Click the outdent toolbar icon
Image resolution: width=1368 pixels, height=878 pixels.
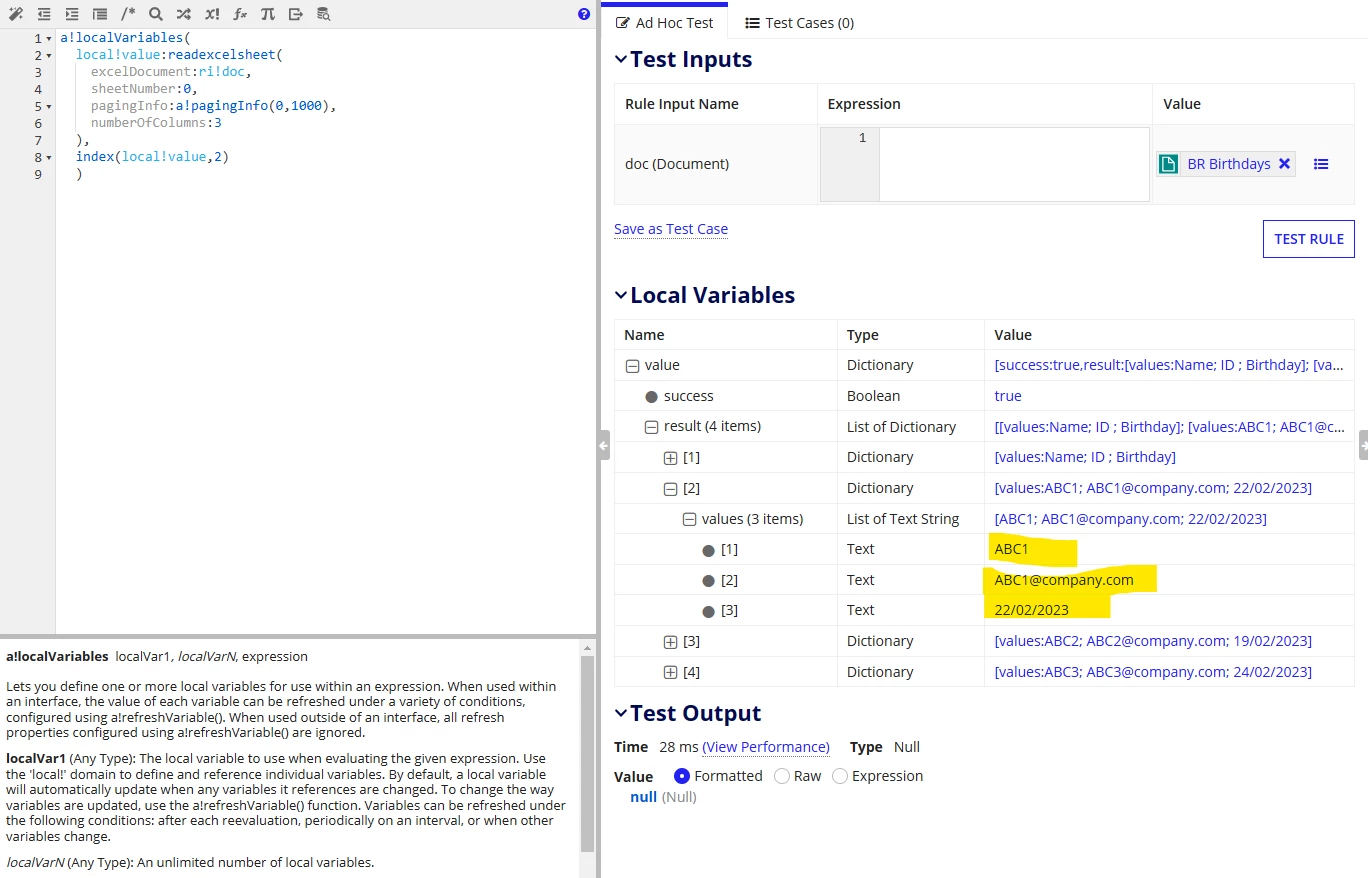(44, 14)
